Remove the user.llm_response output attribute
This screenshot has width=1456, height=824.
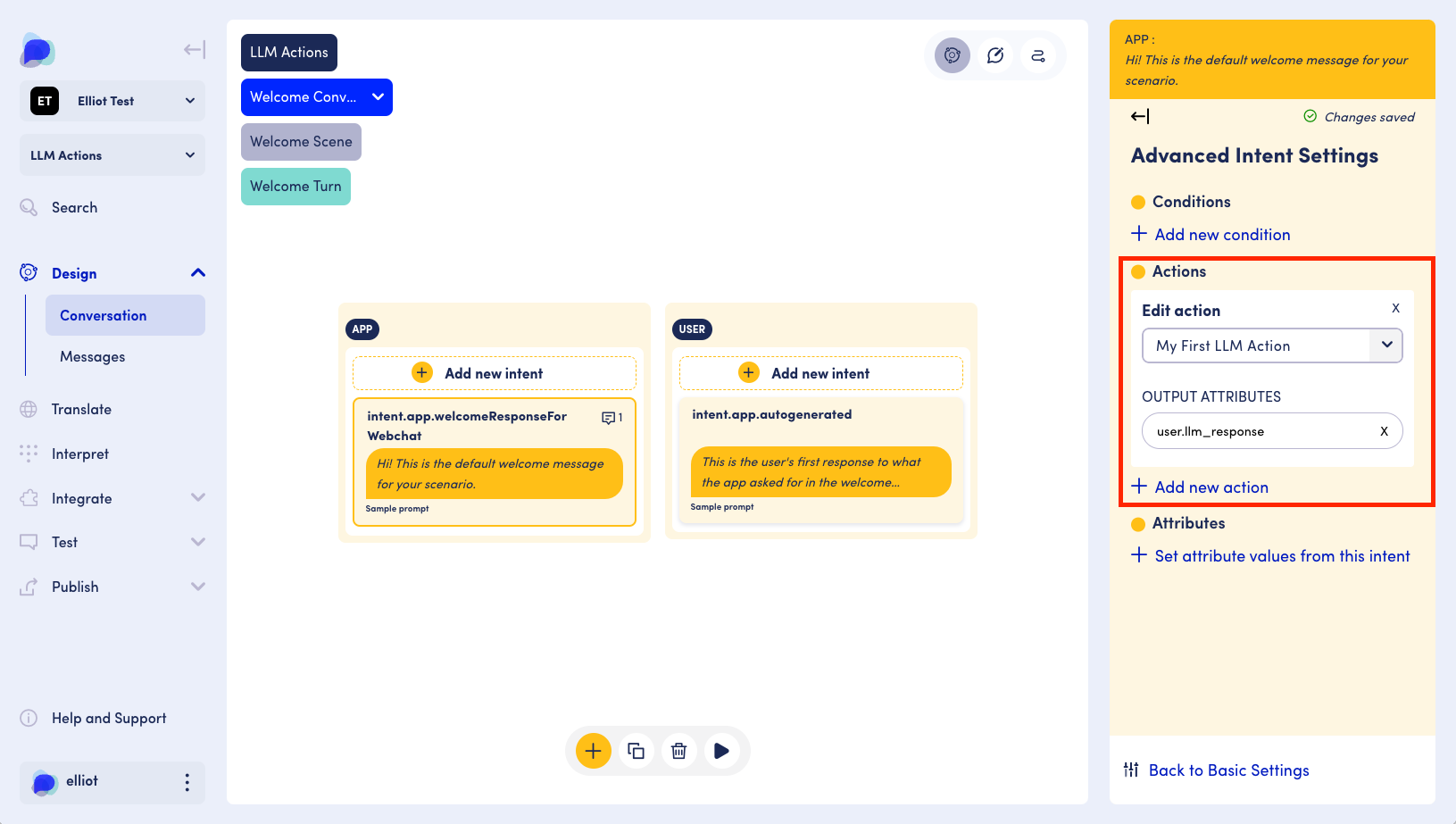pyautogui.click(x=1384, y=431)
